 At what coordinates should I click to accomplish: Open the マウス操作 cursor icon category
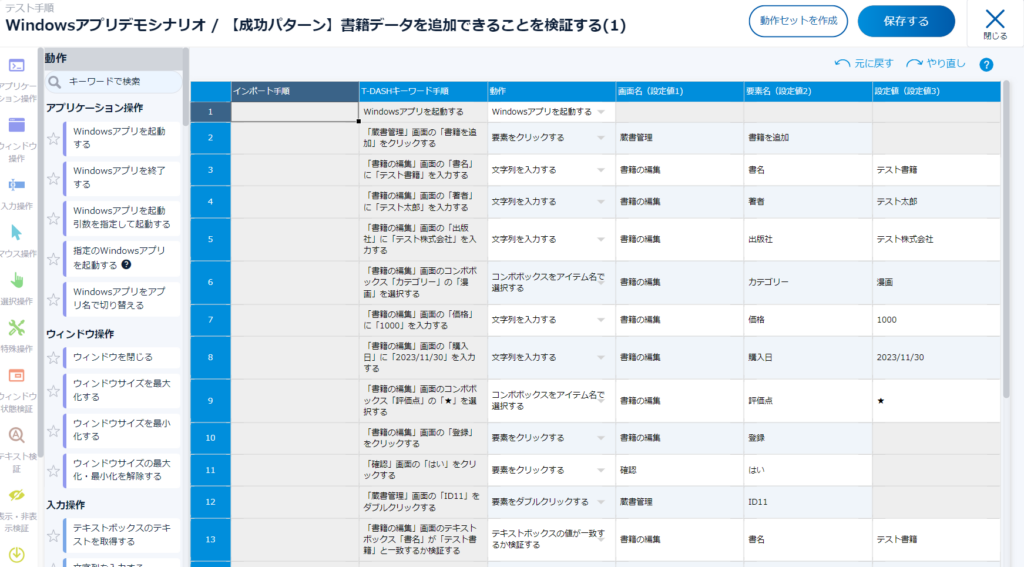tap(16, 233)
